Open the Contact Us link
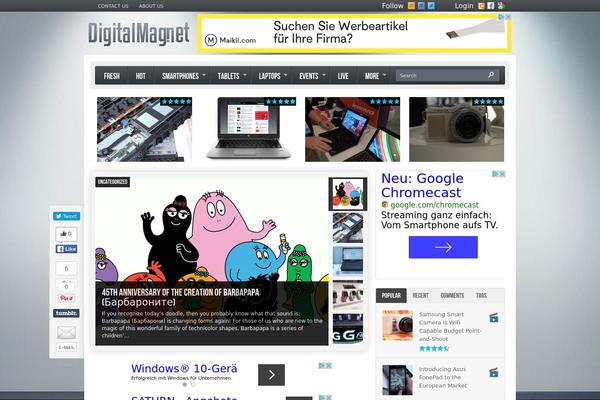 pos(113,6)
